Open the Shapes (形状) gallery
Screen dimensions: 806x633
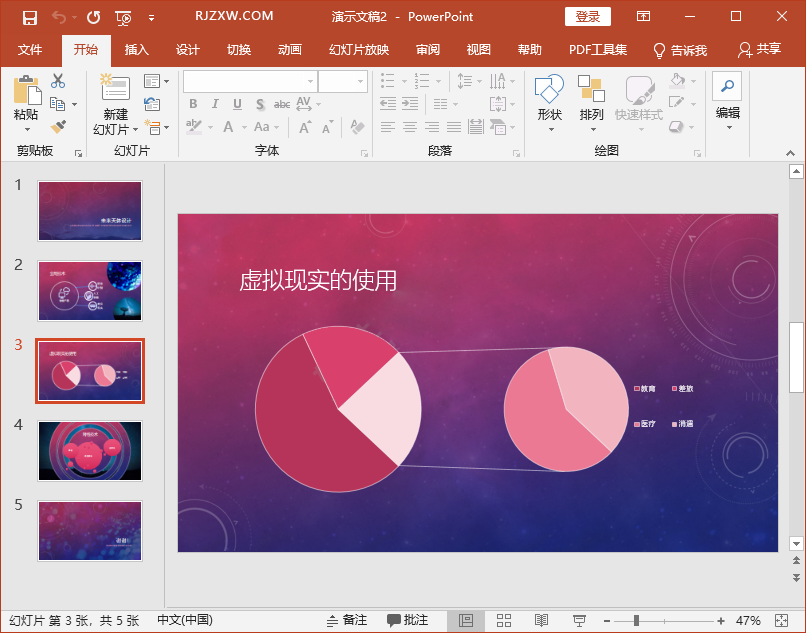pos(549,103)
